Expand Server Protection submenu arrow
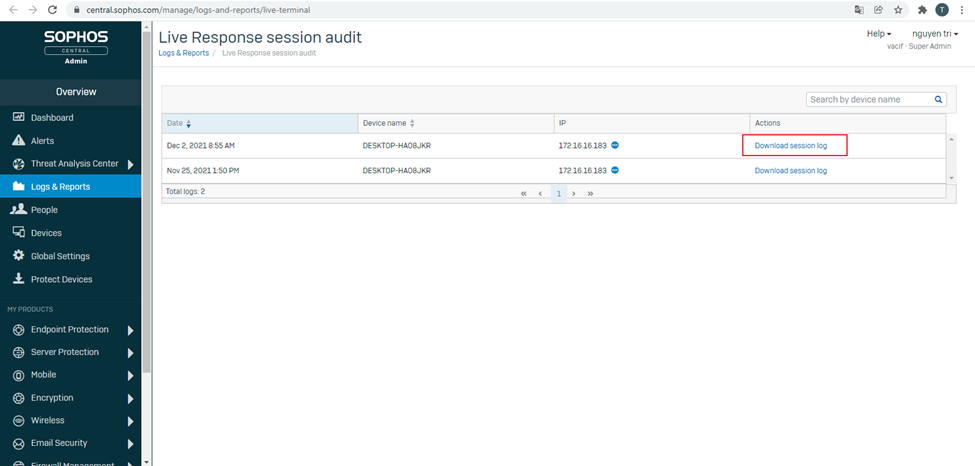 coord(131,353)
